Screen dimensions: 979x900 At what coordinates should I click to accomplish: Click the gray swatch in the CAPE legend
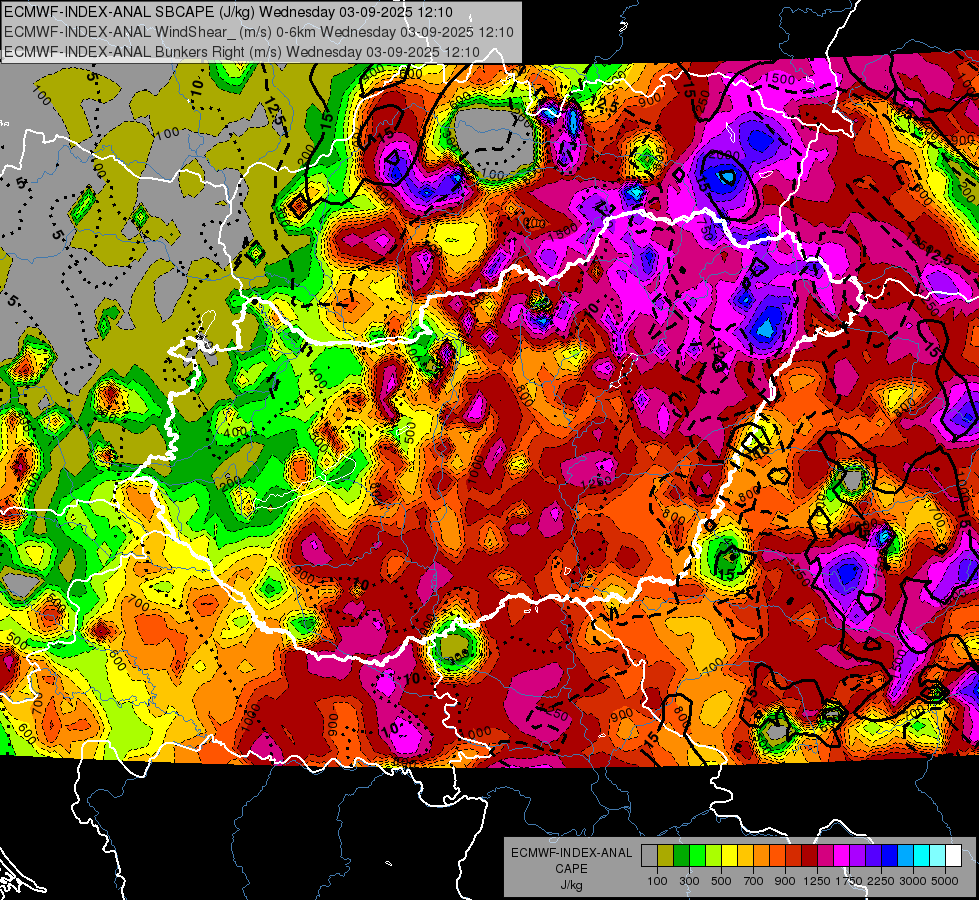[x=649, y=855]
